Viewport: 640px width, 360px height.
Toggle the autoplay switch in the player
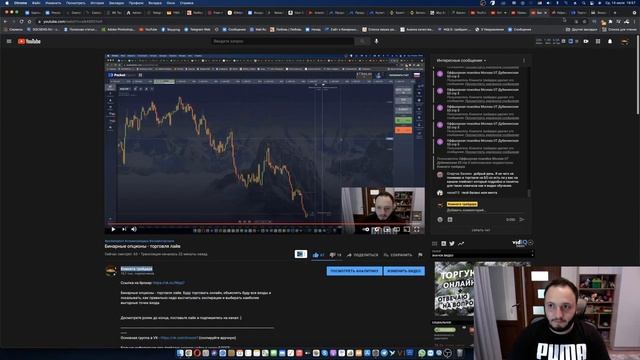coord(366,229)
